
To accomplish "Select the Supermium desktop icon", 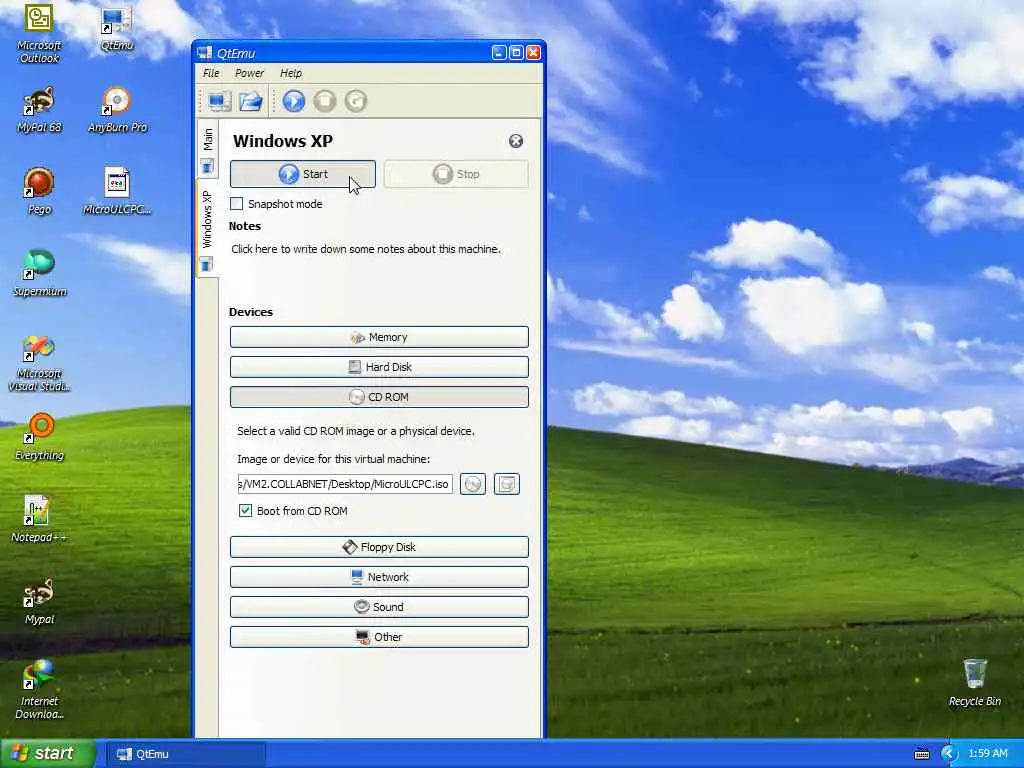I will coord(39,273).
